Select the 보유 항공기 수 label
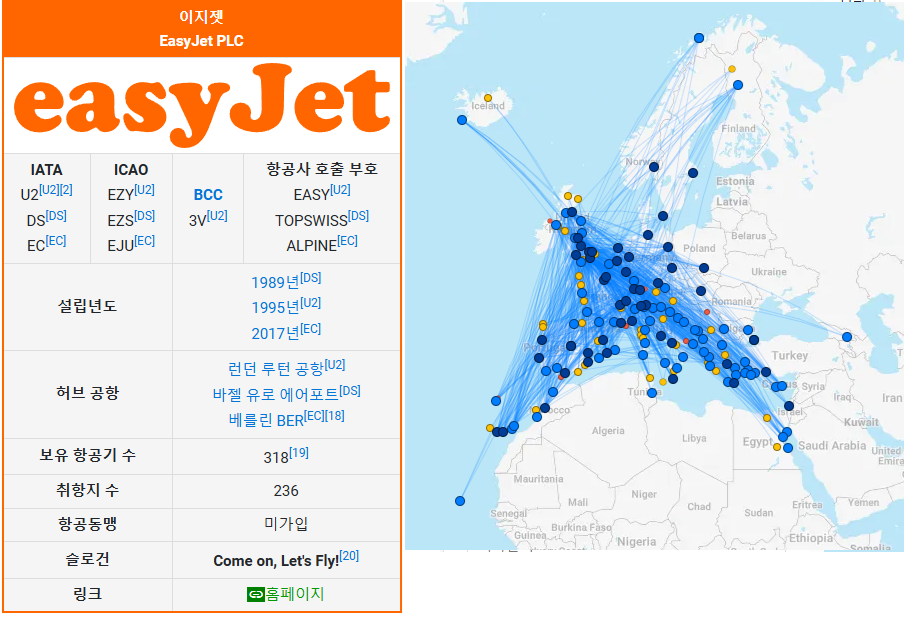The image size is (904, 628). [88, 456]
